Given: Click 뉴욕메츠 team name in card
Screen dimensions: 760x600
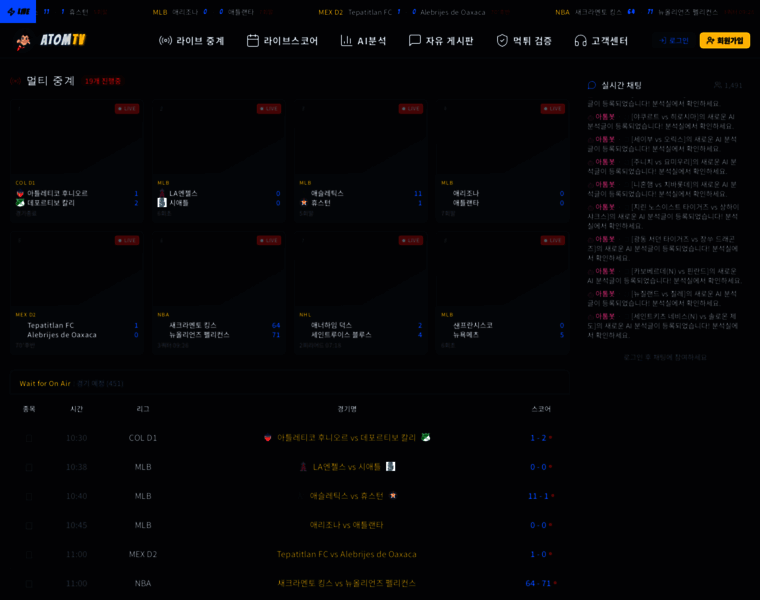Looking at the screenshot, I should tap(466, 334).
